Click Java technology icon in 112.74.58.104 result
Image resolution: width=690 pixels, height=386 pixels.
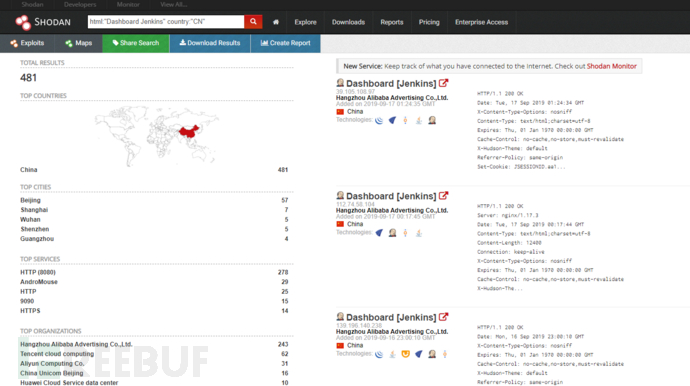pos(418,233)
